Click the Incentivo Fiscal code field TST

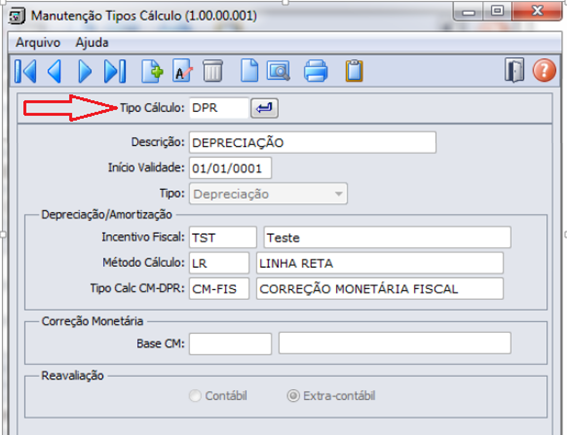(x=223, y=238)
